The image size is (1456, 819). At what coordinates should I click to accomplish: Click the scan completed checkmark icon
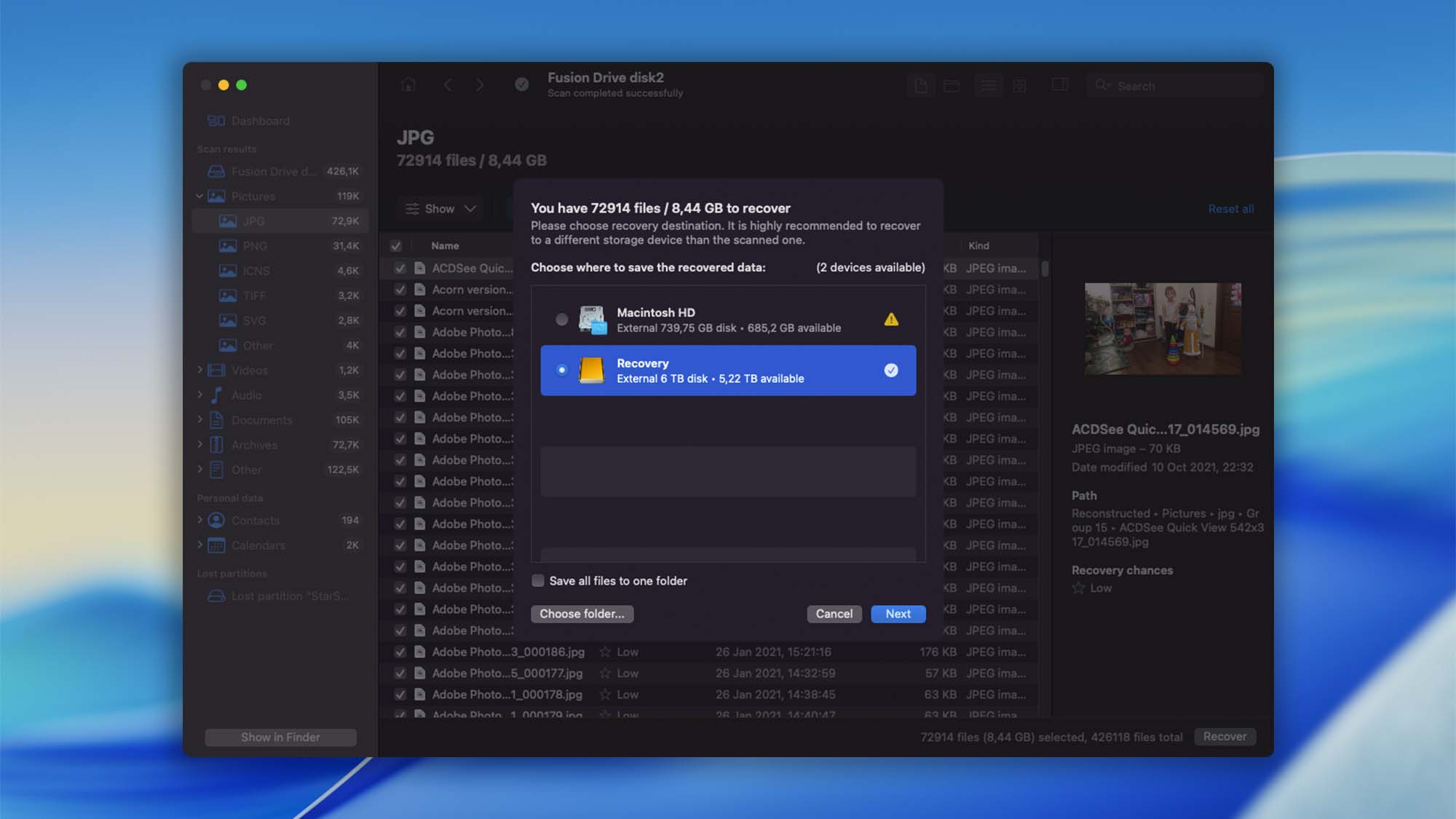point(521,84)
